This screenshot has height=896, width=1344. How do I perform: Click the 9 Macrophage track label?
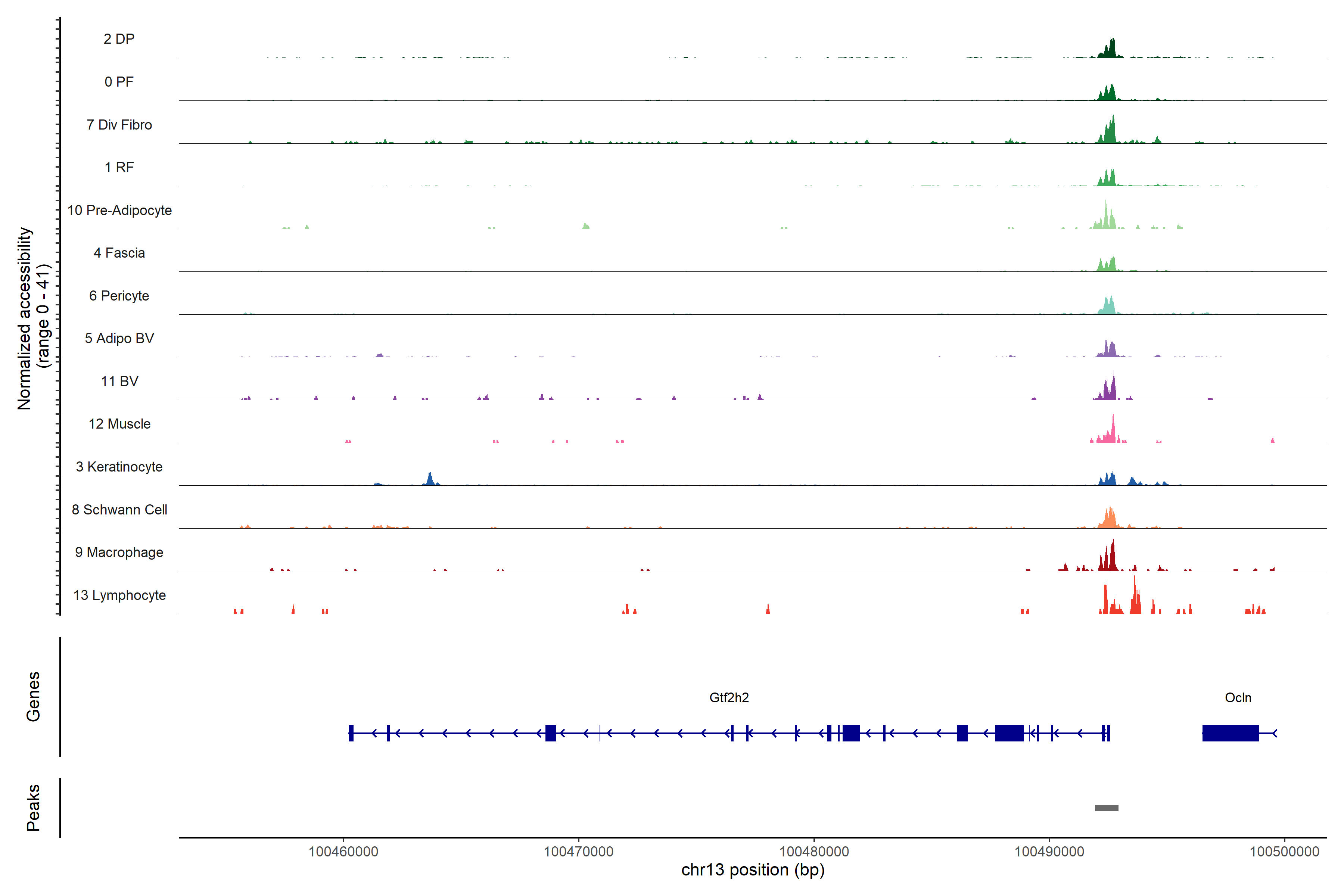119,552
